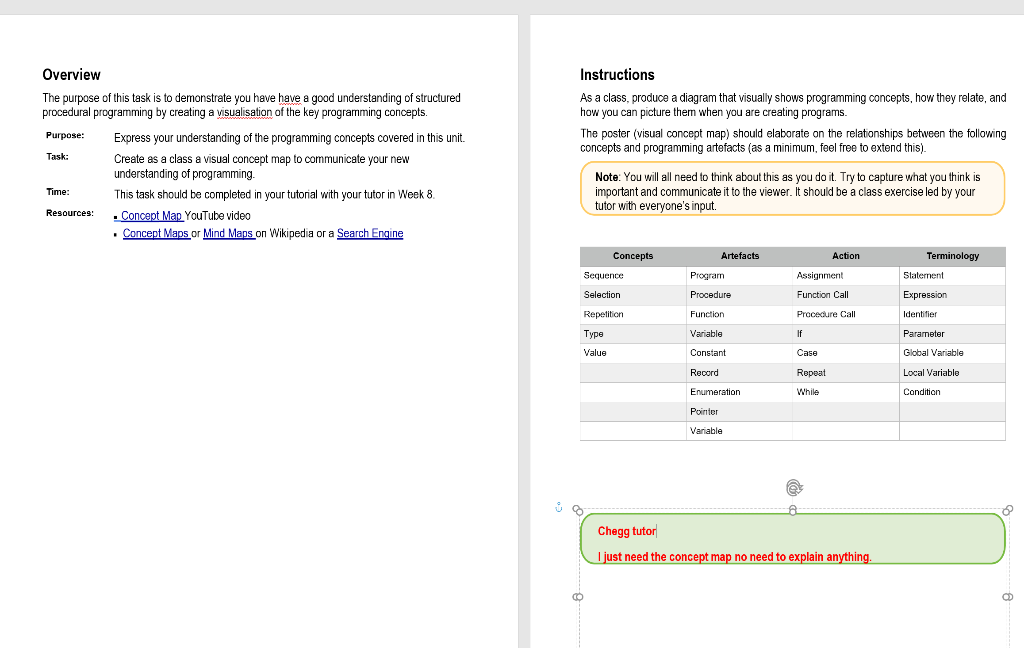Select the Overview heading on the left page
The image size is (1024, 648).
71,74
